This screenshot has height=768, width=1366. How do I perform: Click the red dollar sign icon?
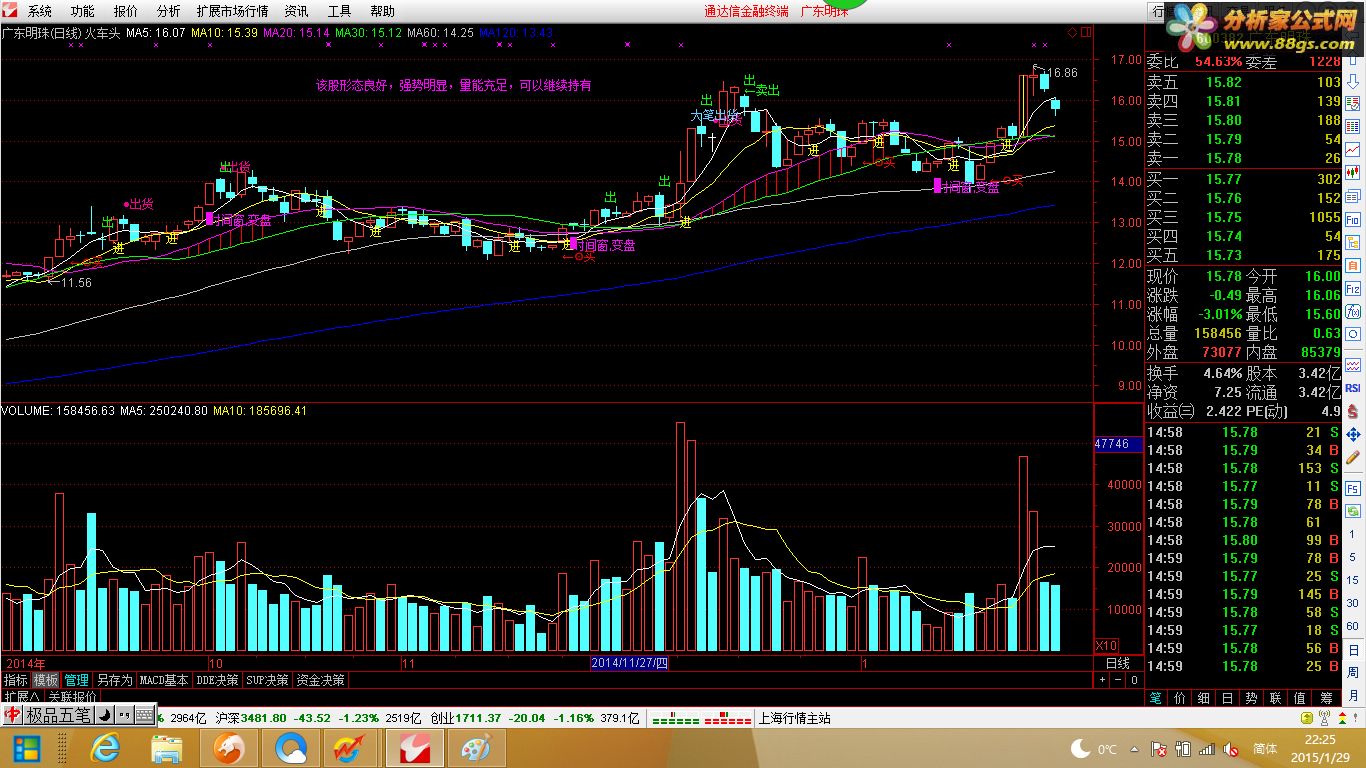pos(1353,411)
